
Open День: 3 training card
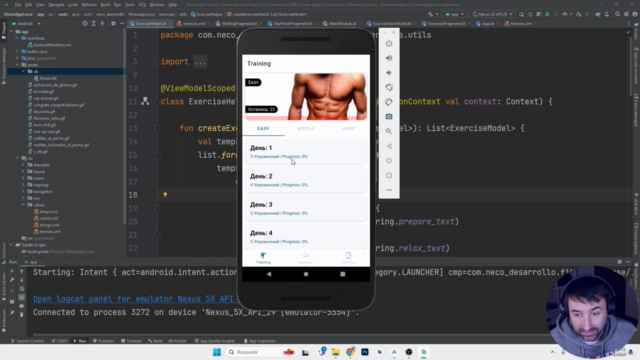[x=306, y=209]
